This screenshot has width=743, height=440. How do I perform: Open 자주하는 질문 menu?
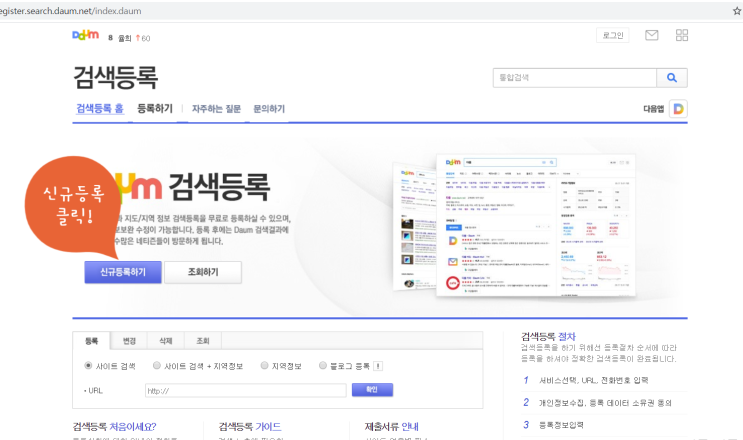[x=216, y=109]
